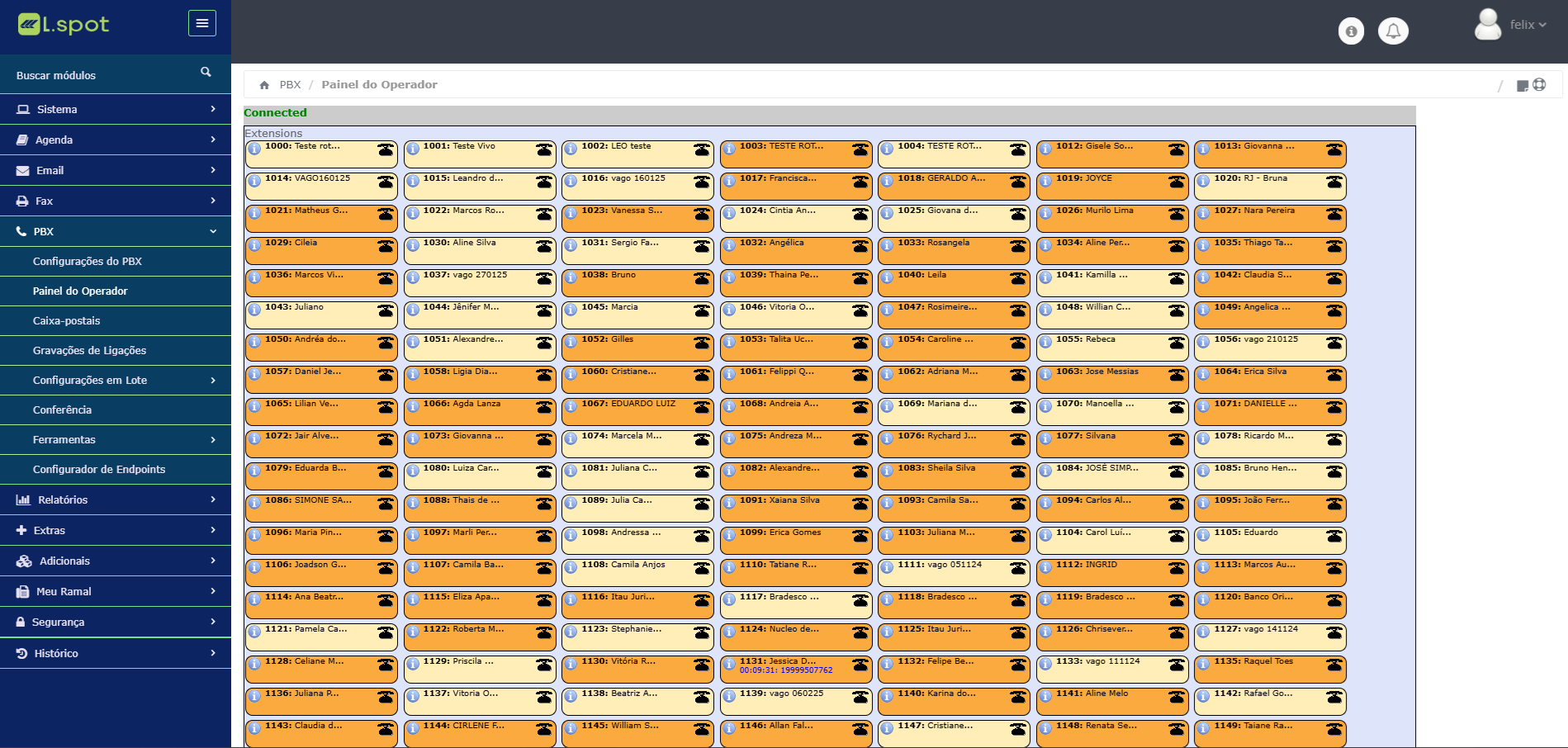Click phone icon on extension 1067 EDUARDO LUIZ
The width and height of the screenshot is (1568, 748).
click(x=701, y=408)
